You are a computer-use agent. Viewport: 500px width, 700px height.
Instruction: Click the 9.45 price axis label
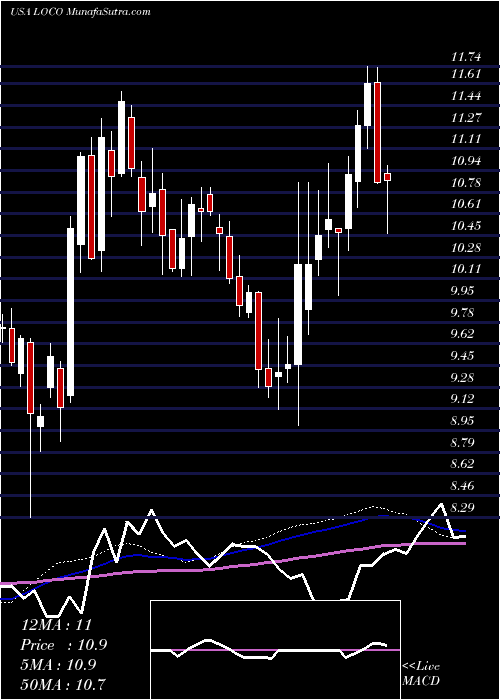[464, 356]
